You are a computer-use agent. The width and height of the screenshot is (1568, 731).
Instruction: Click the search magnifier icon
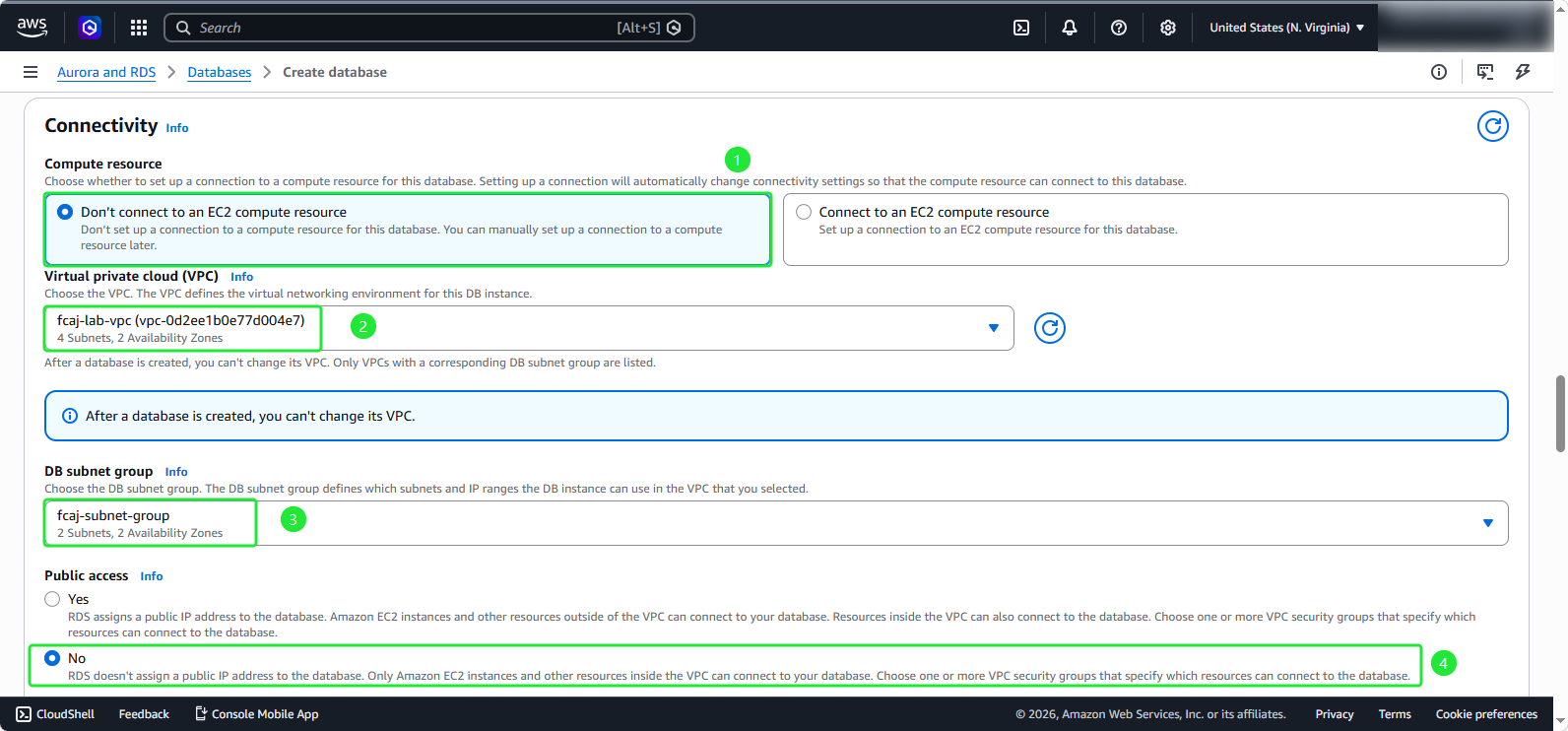(x=183, y=28)
